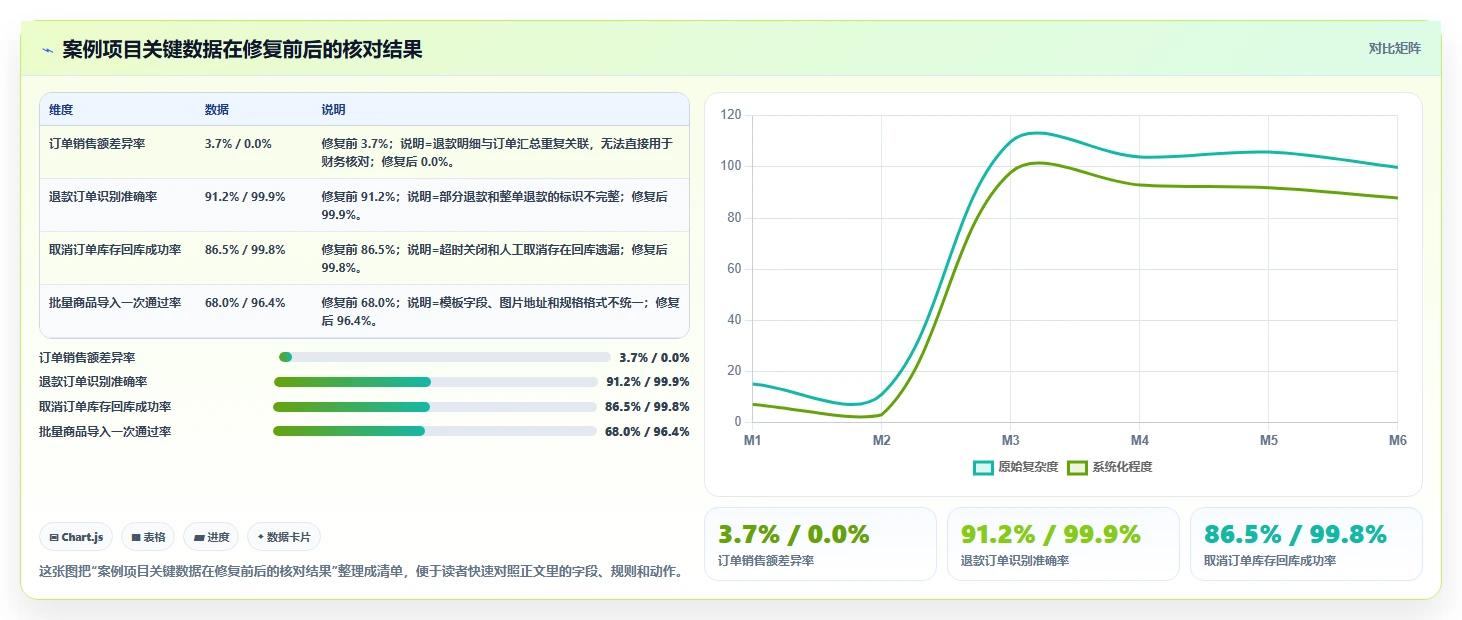1462x620 pixels.
Task: Click the lightning icon beside the title
Action: [x=47, y=50]
